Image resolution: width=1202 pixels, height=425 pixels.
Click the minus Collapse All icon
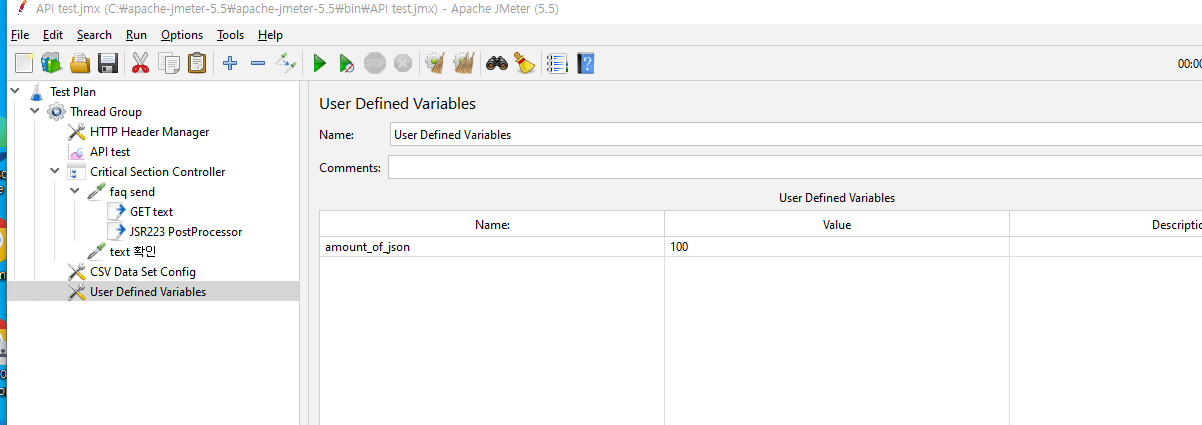[258, 64]
